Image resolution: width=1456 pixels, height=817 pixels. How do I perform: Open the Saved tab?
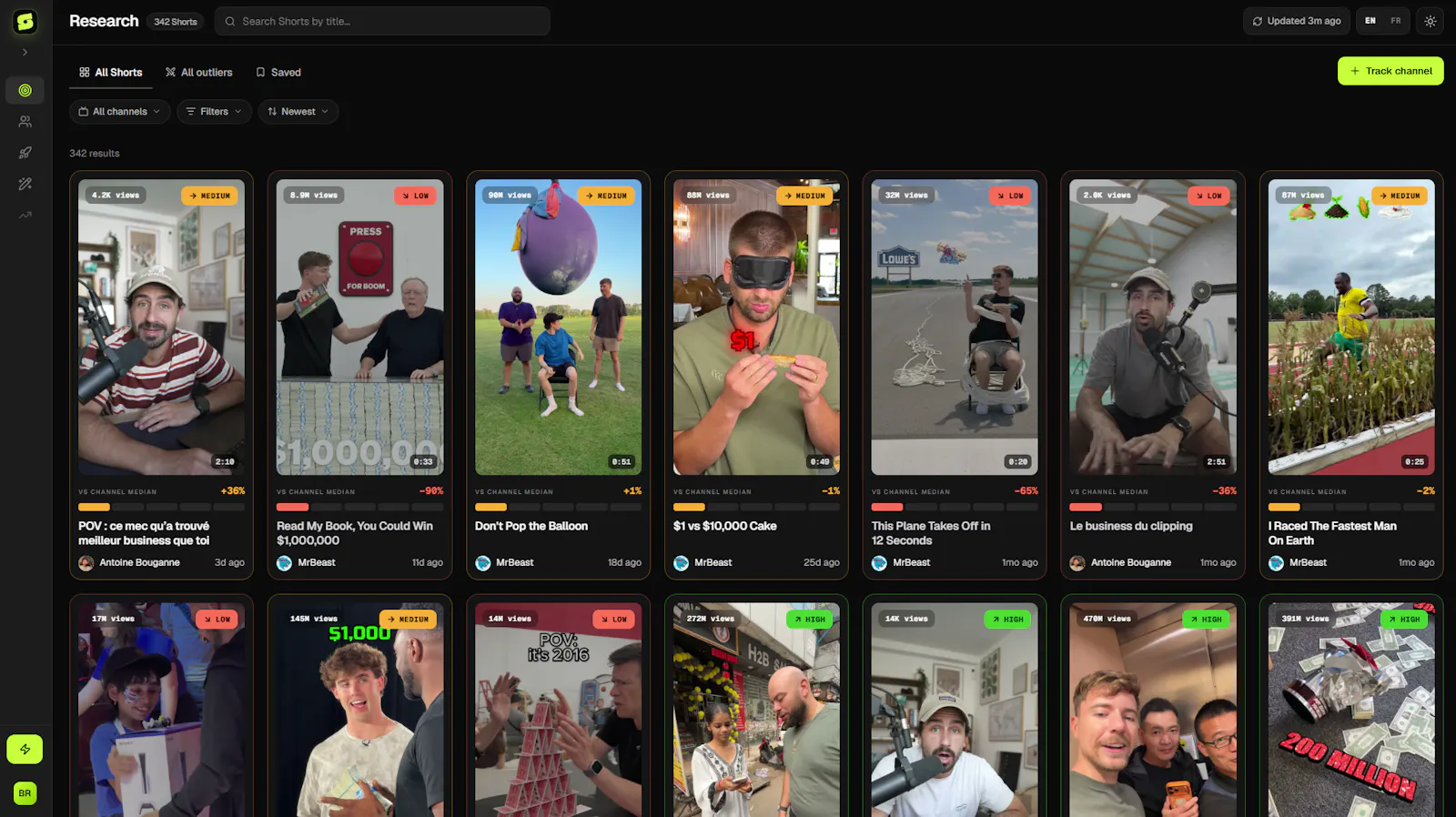[x=278, y=73]
